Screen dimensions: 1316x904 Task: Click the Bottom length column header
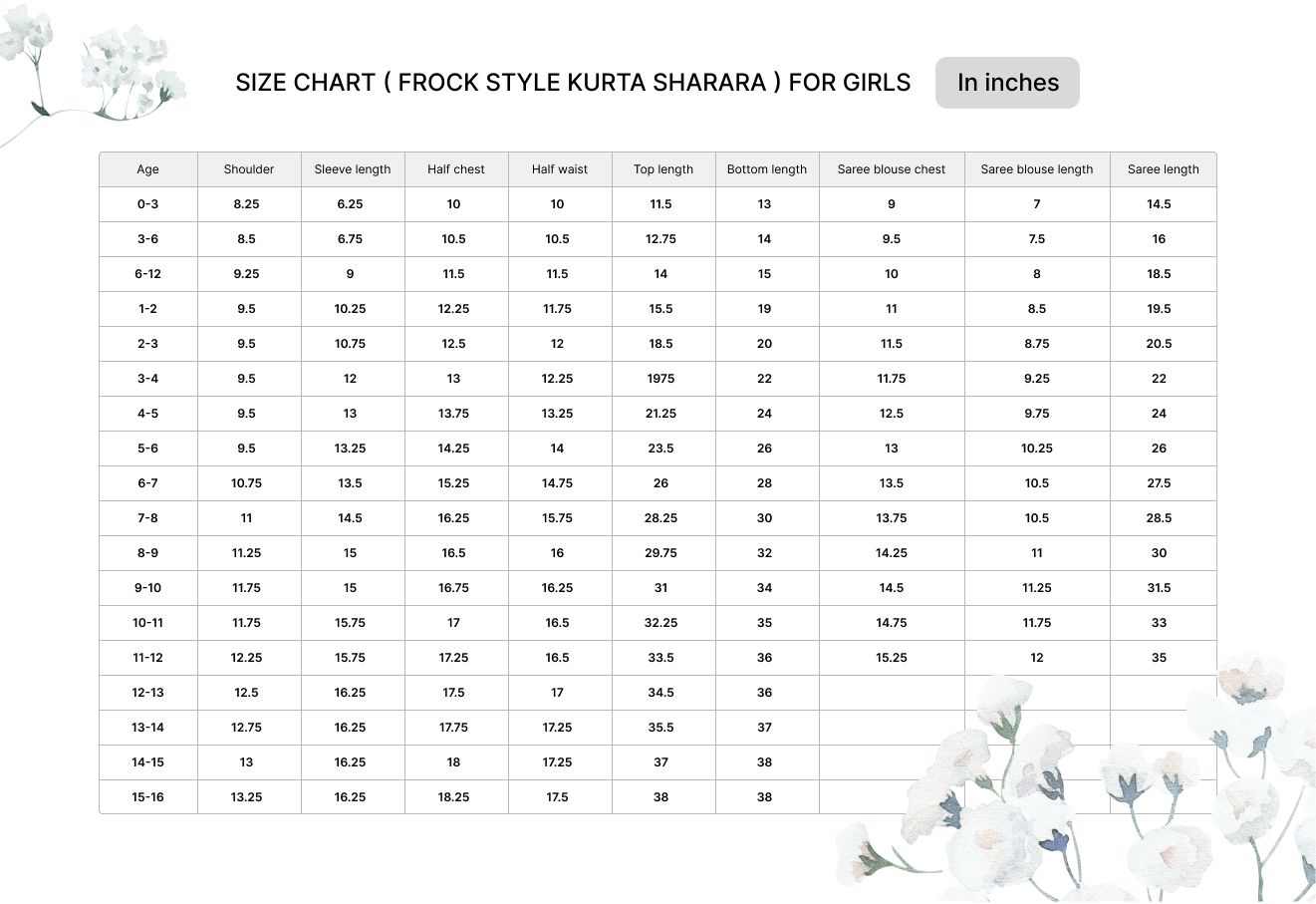click(x=767, y=169)
